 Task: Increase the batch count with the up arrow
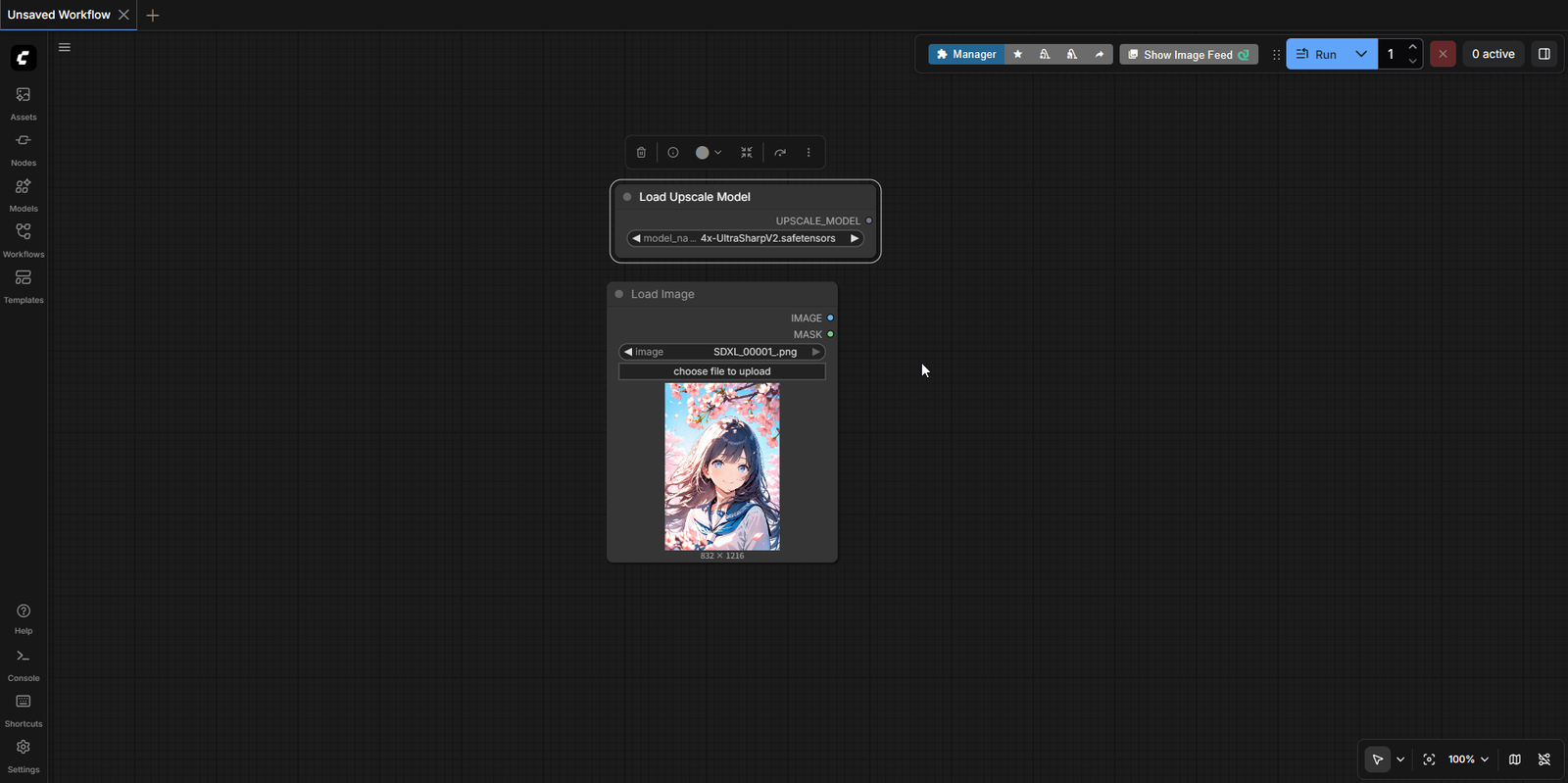(1412, 47)
